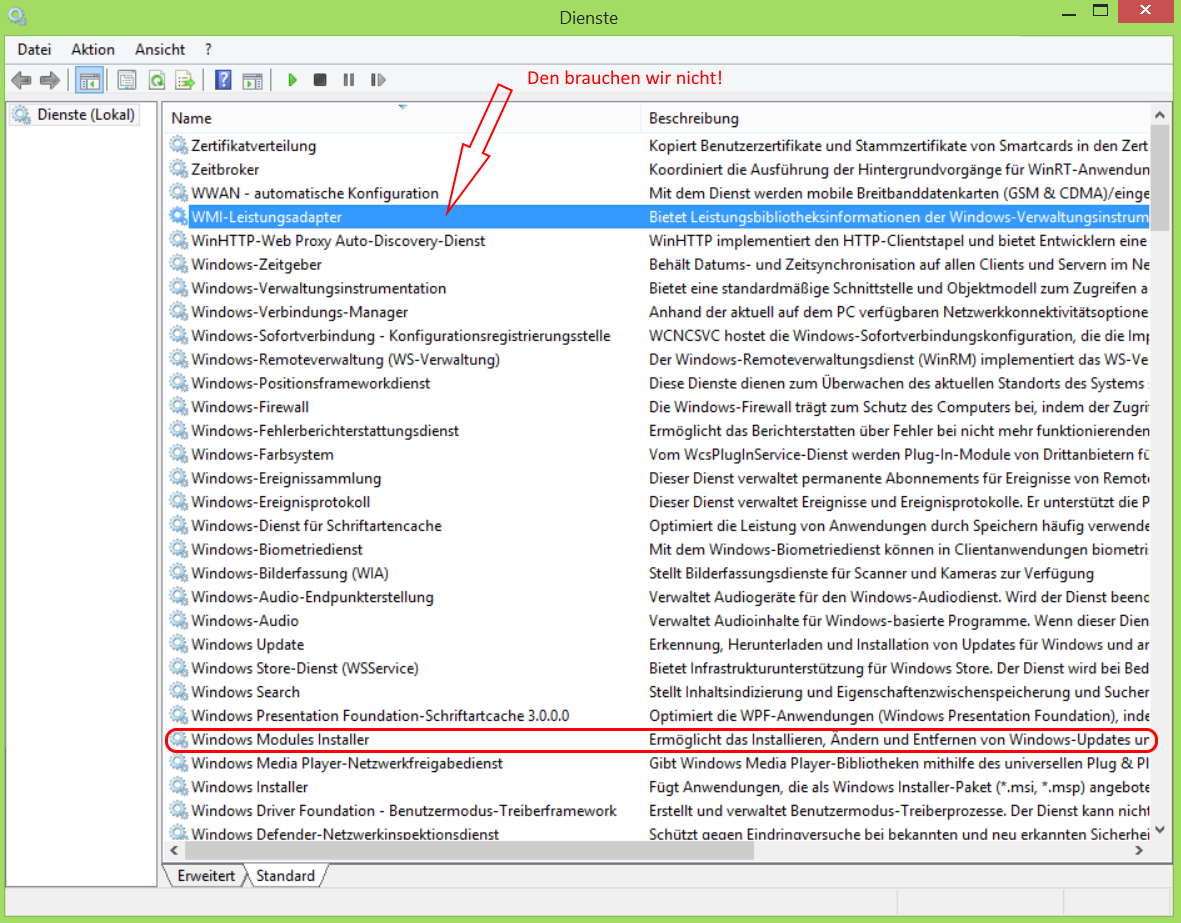Click the gear icon beside Windows Installer
This screenshot has height=923, width=1181.
point(178,787)
